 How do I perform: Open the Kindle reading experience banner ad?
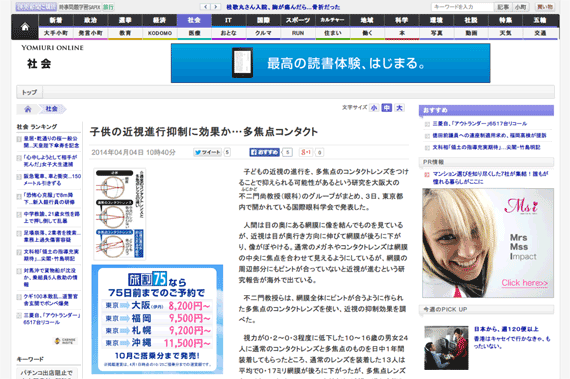click(x=330, y=63)
